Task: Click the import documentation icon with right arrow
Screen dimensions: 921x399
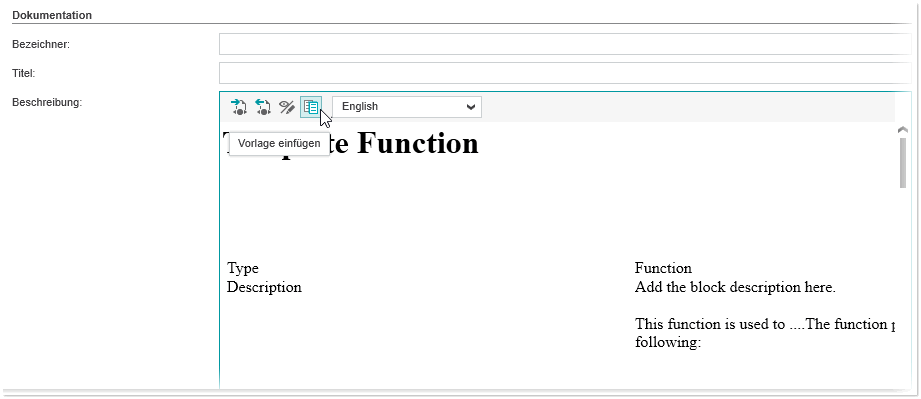Action: (239, 107)
